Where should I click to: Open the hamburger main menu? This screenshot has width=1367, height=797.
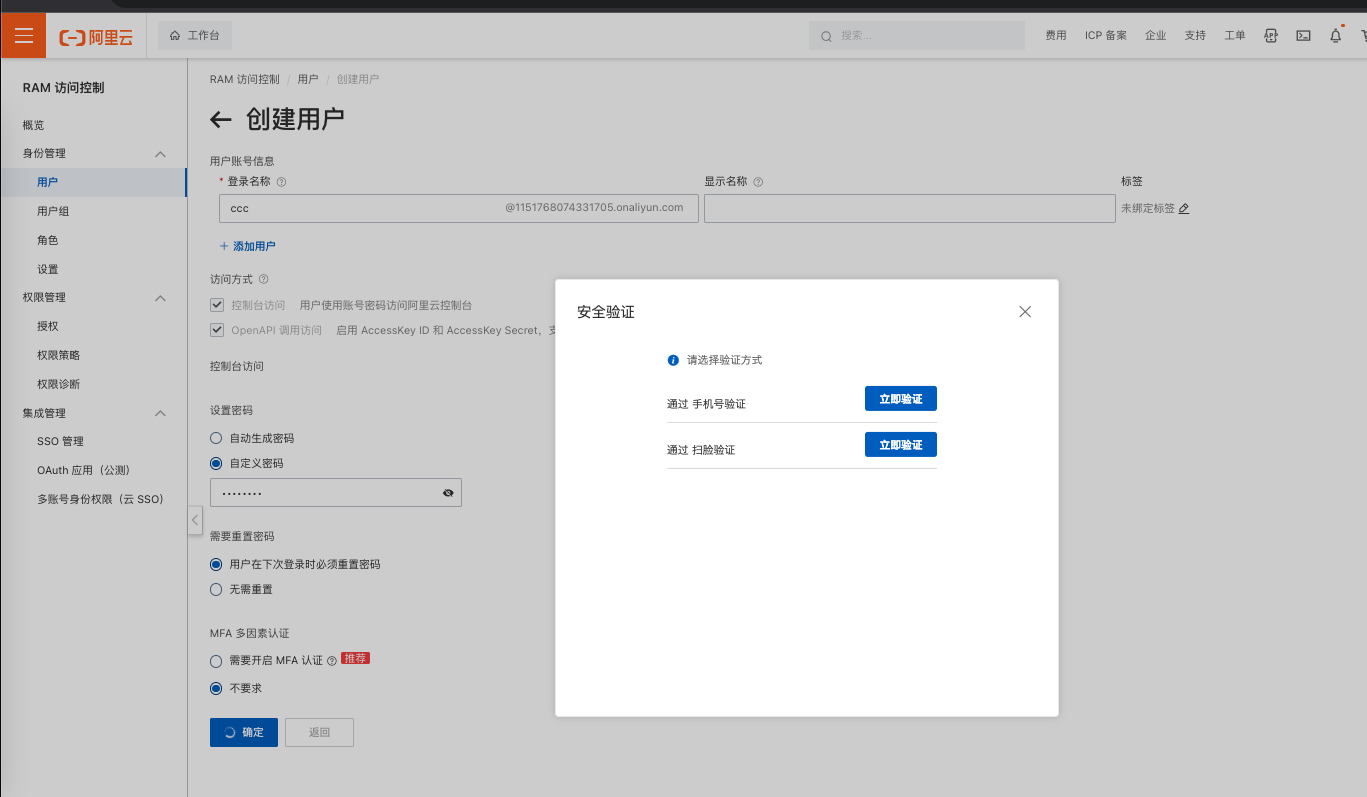point(24,36)
